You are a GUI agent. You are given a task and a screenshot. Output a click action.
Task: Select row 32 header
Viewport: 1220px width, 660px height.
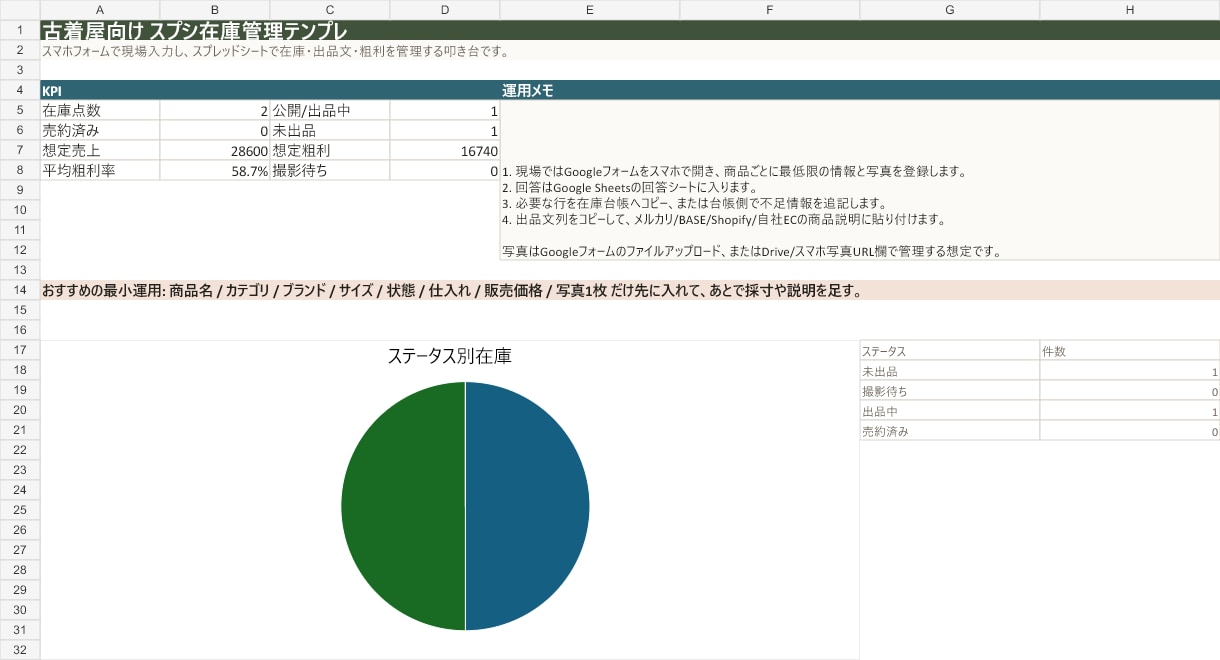(x=20, y=650)
